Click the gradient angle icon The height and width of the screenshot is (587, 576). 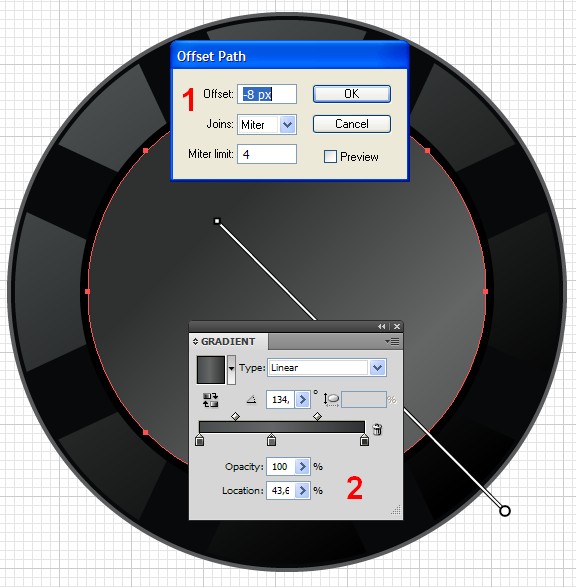pyautogui.click(x=252, y=400)
